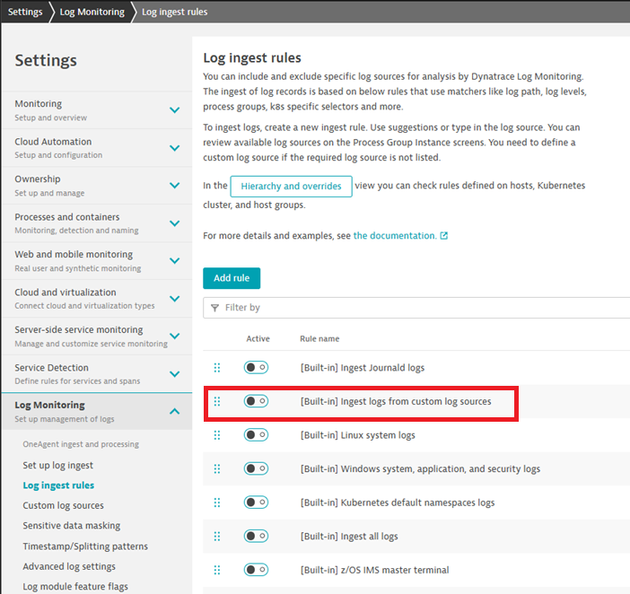630x594 pixels.
Task: Toggle the Ingest Journald logs rule
Action: click(256, 367)
